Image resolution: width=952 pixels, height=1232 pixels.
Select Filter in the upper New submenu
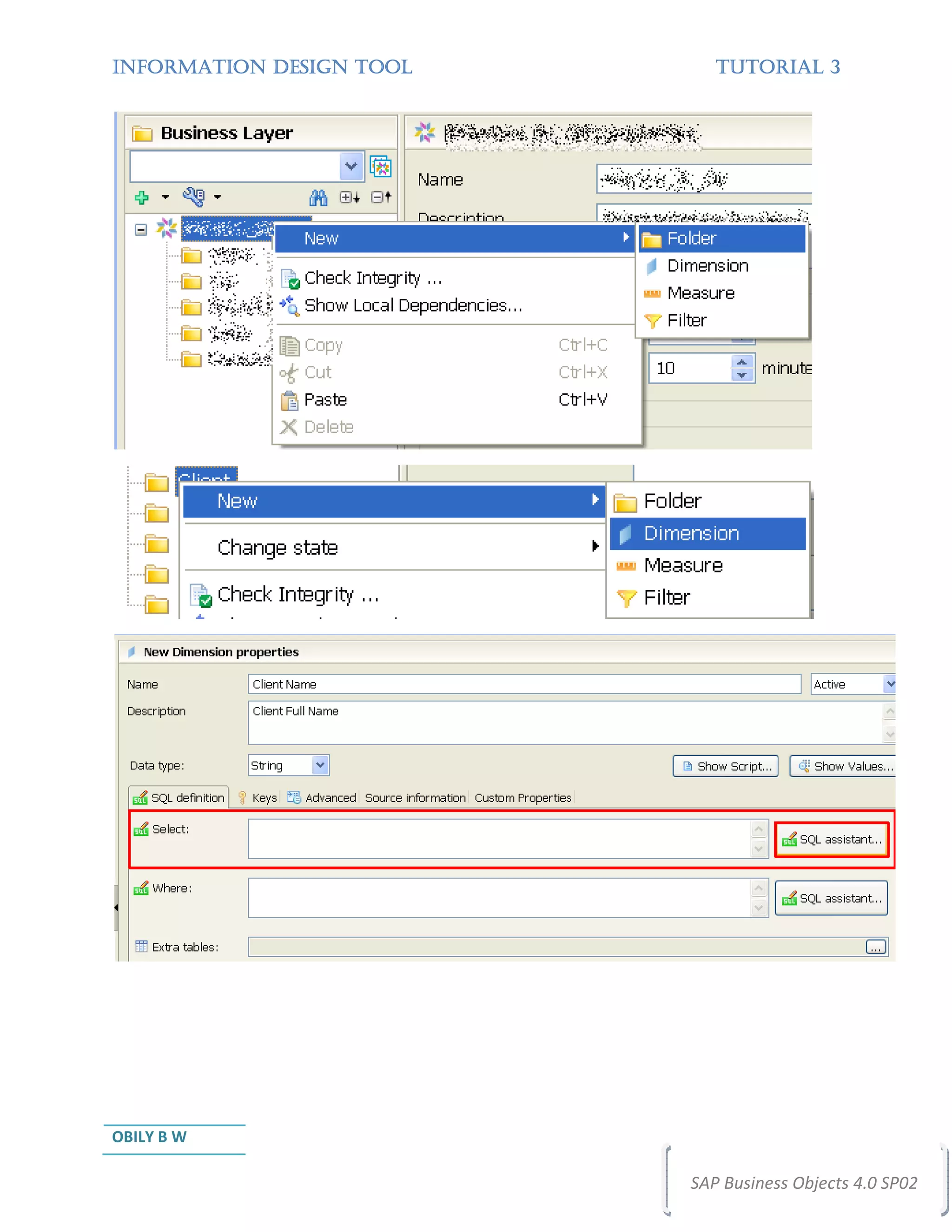click(x=687, y=321)
